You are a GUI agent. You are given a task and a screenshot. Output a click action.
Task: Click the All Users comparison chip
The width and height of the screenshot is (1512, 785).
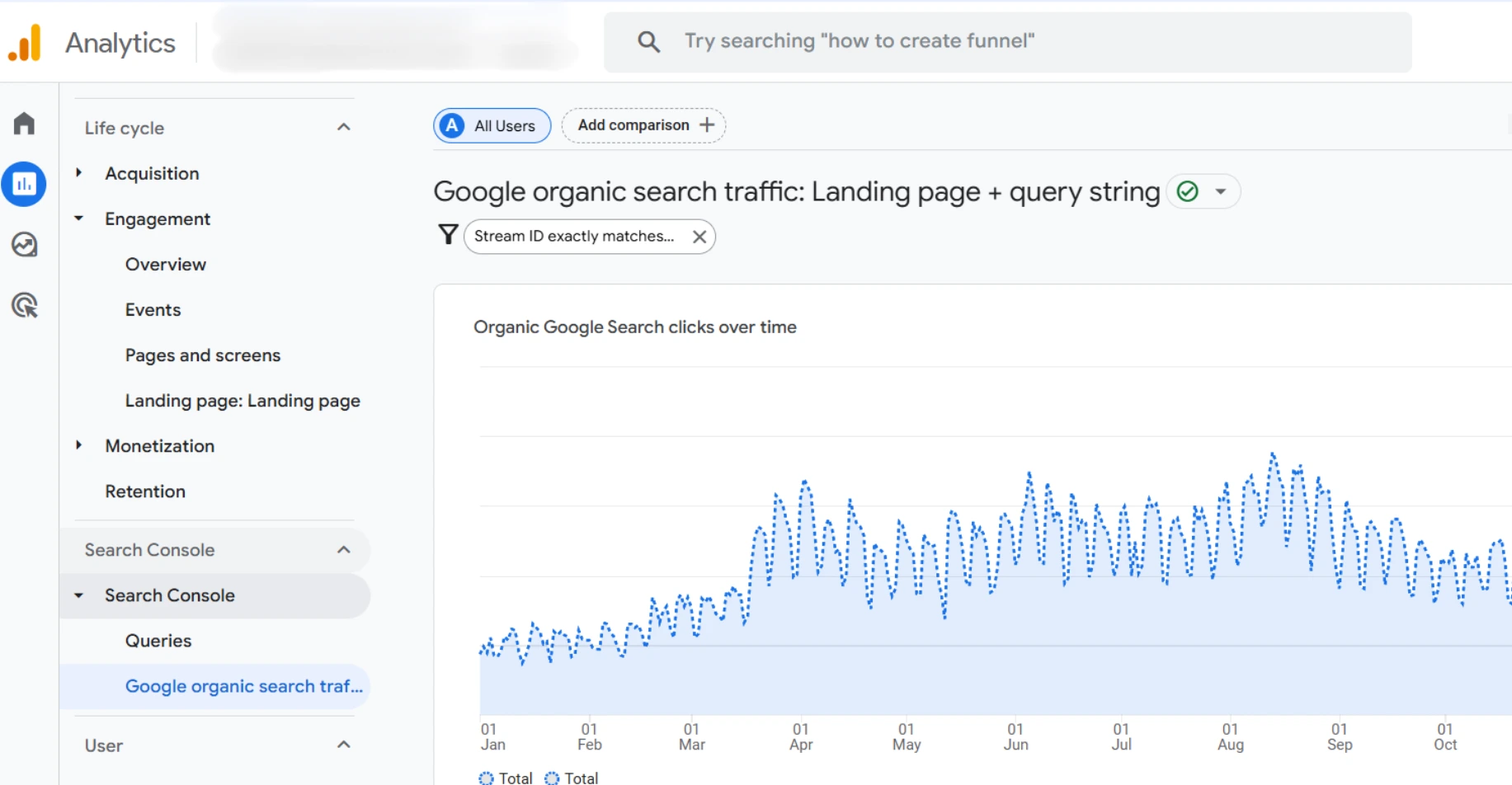pos(492,125)
